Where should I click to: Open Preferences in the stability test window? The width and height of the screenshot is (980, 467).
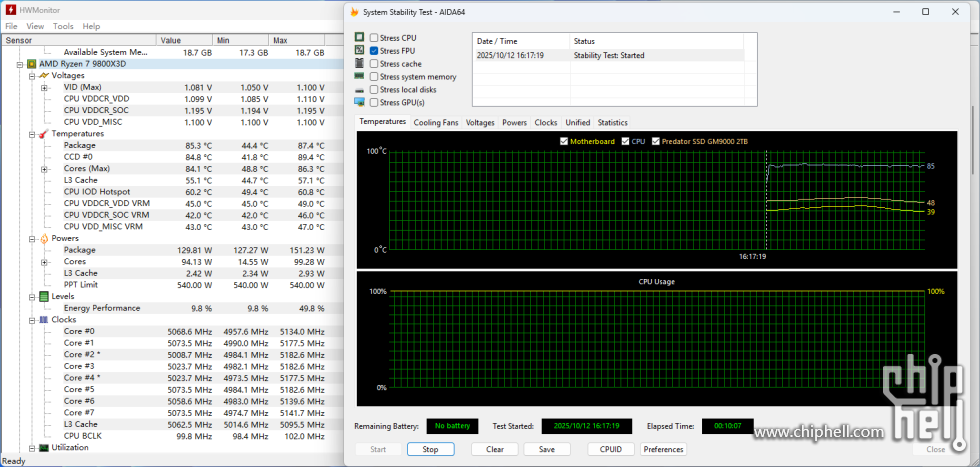click(664, 449)
